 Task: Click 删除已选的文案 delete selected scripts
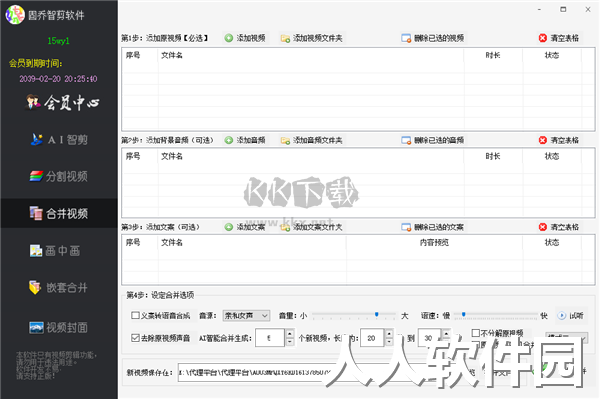[433, 227]
